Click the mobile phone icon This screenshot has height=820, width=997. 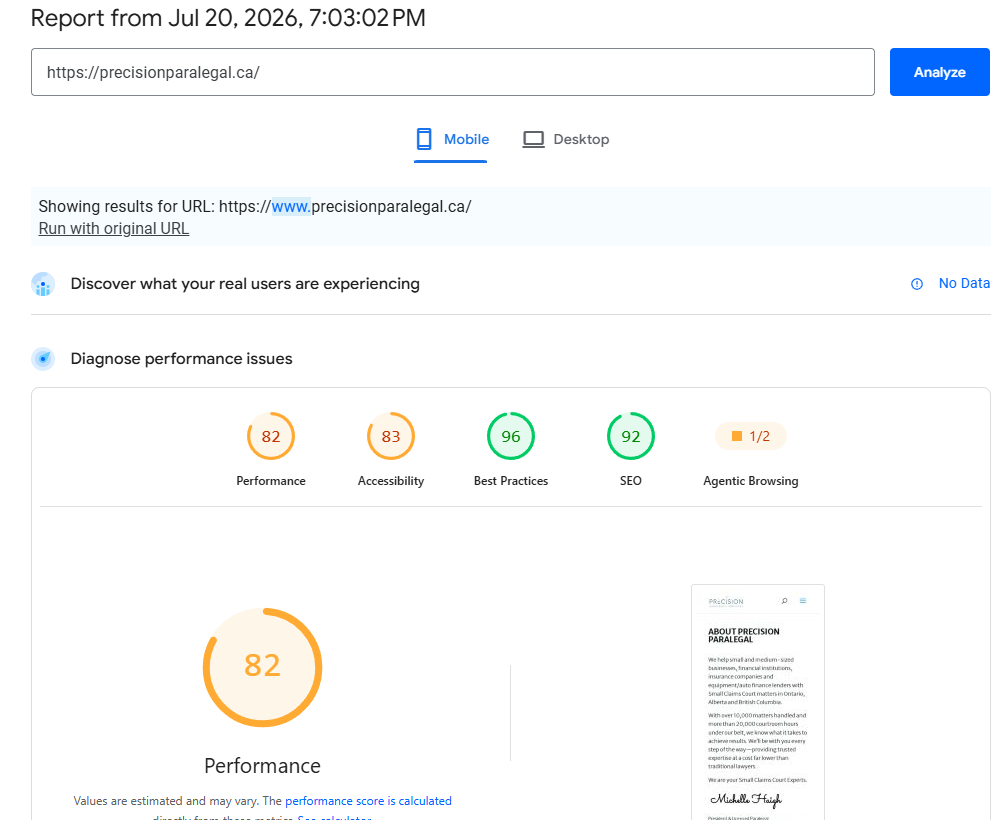(x=424, y=139)
